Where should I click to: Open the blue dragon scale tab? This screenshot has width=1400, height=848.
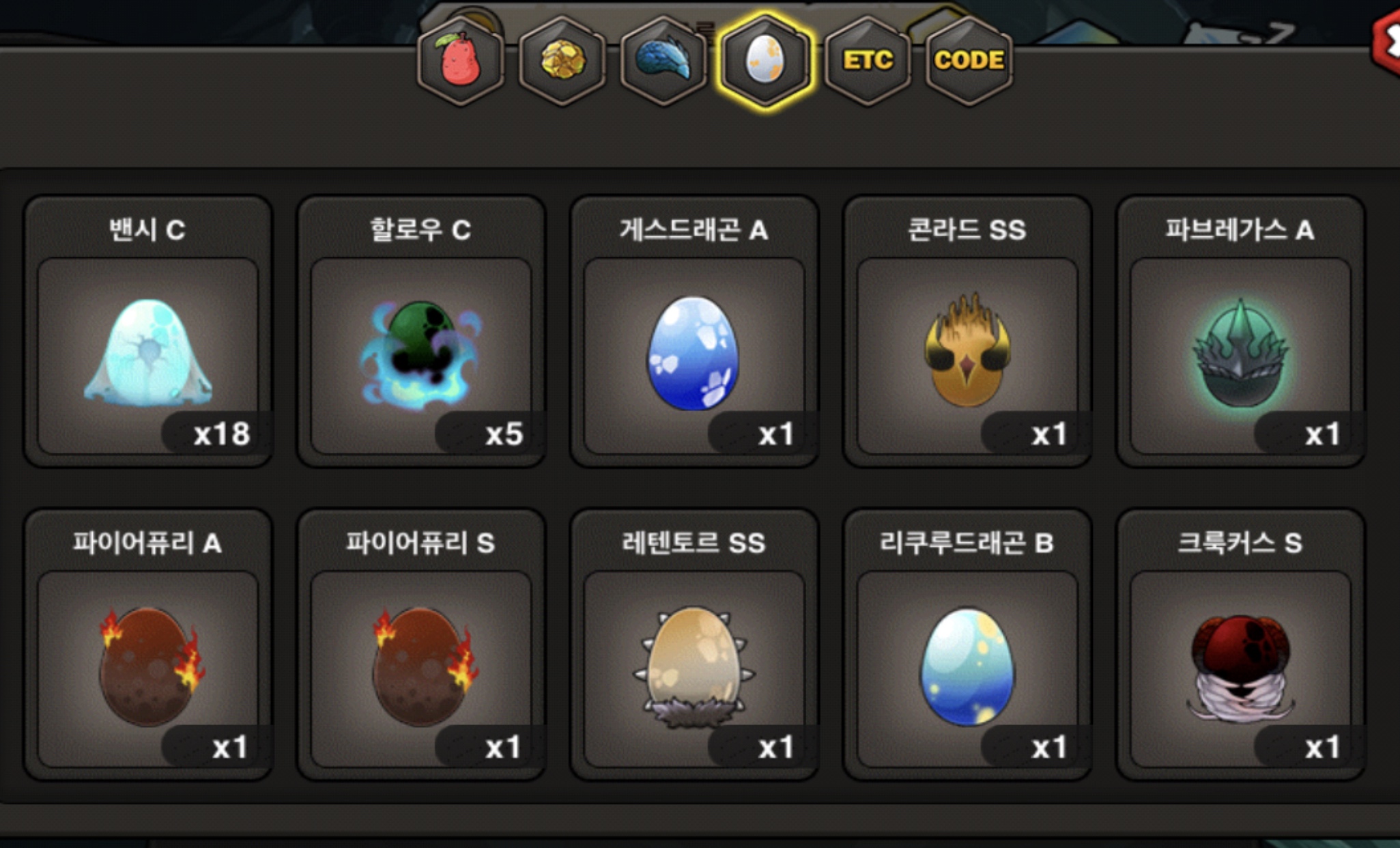coord(663,61)
